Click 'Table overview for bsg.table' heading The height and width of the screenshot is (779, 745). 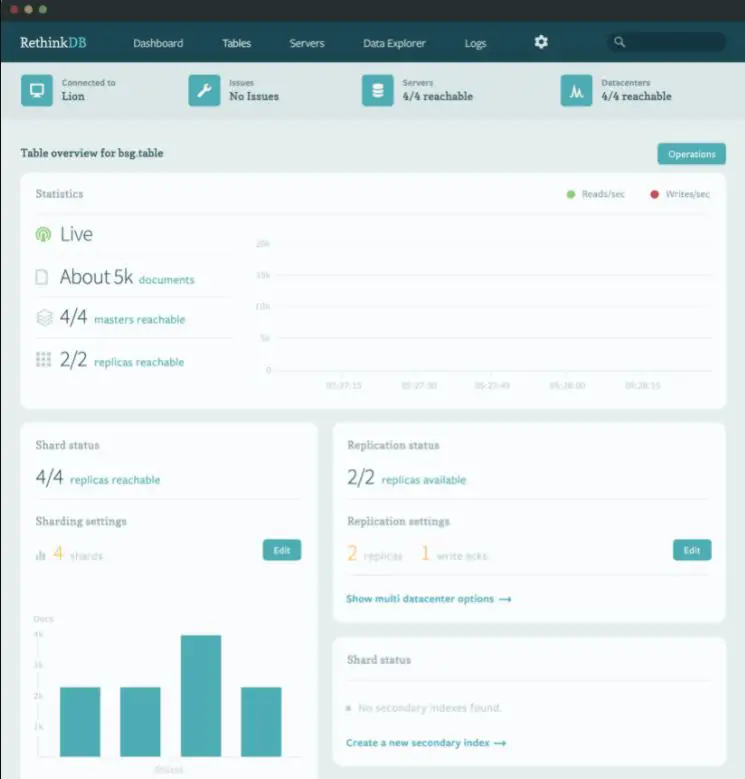pyautogui.click(x=92, y=153)
